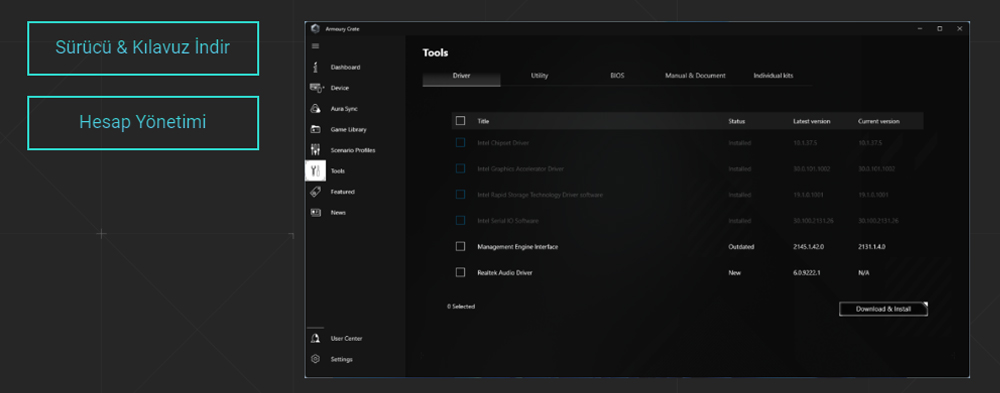Open Scenario Profiles label in the sidebar

353,151
